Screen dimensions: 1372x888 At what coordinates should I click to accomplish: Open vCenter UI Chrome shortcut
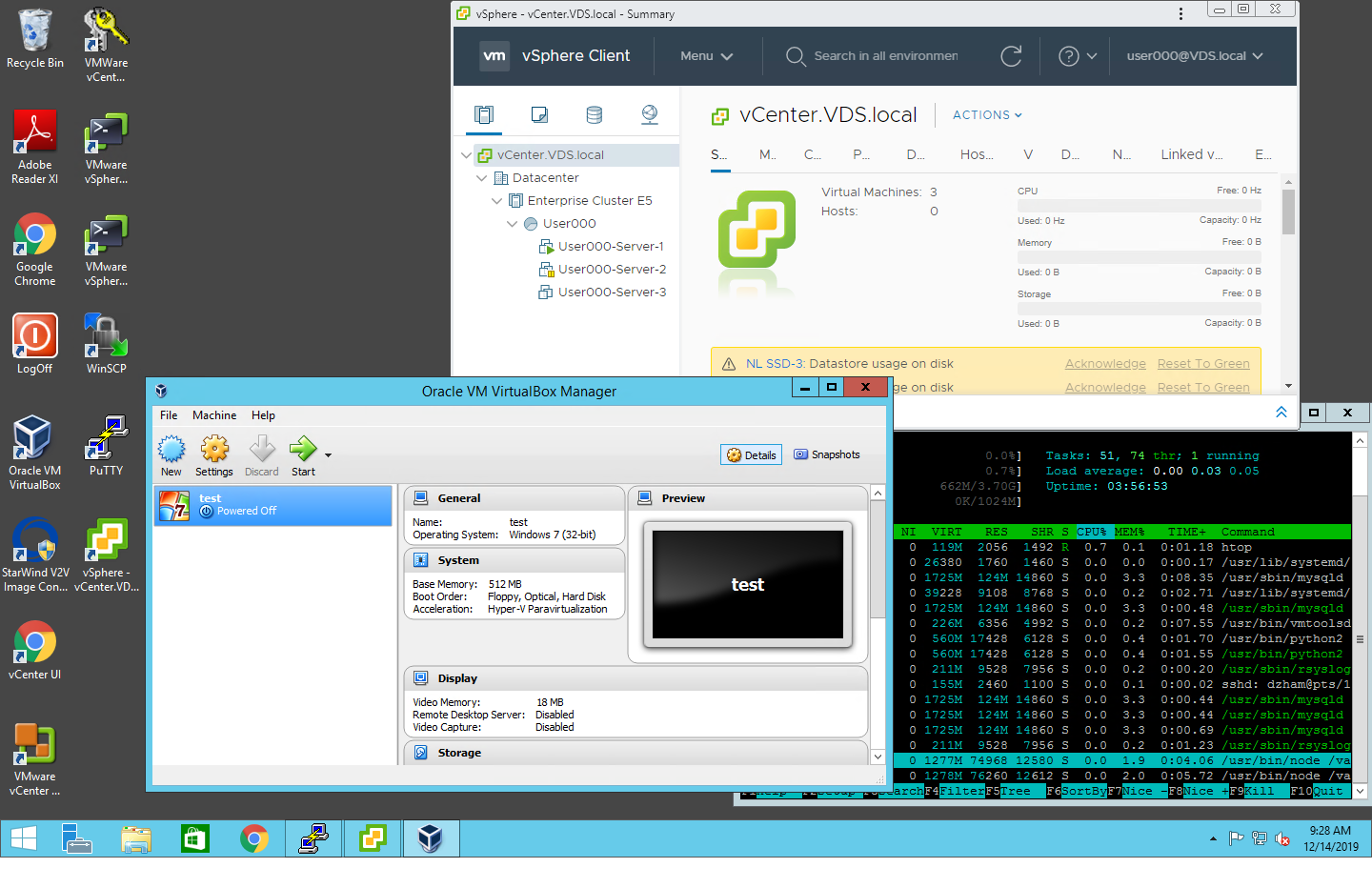click(x=34, y=651)
